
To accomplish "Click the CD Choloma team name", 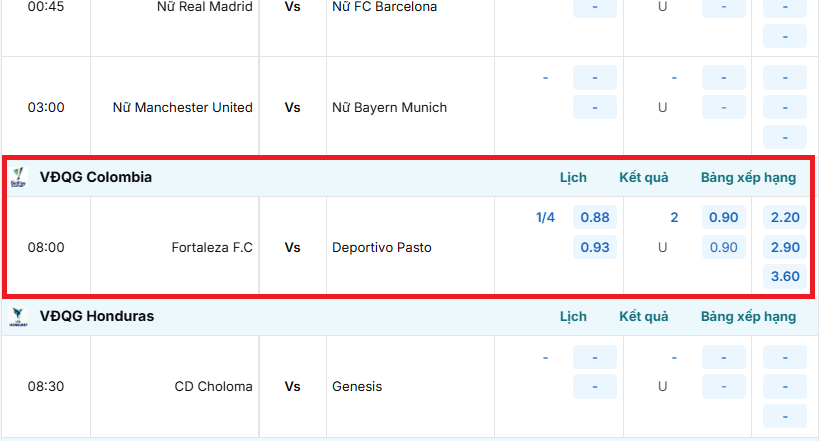I will (x=213, y=386).
